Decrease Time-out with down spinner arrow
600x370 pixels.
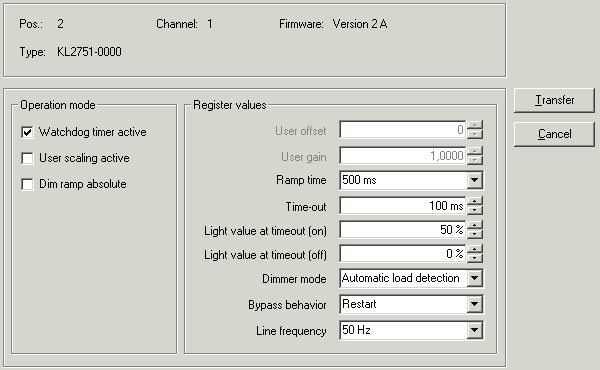475,210
